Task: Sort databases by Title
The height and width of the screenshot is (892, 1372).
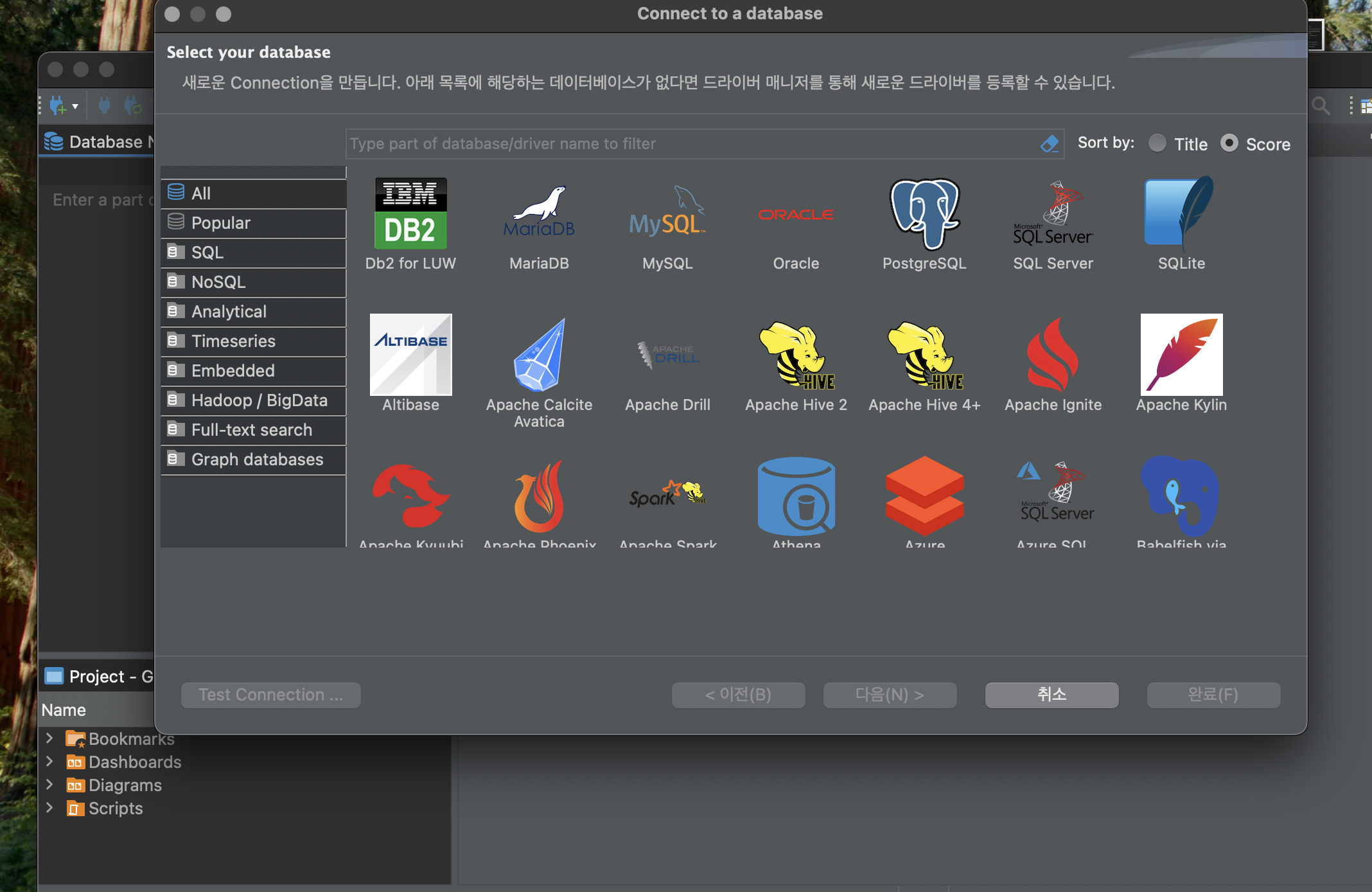Action: tap(1157, 143)
